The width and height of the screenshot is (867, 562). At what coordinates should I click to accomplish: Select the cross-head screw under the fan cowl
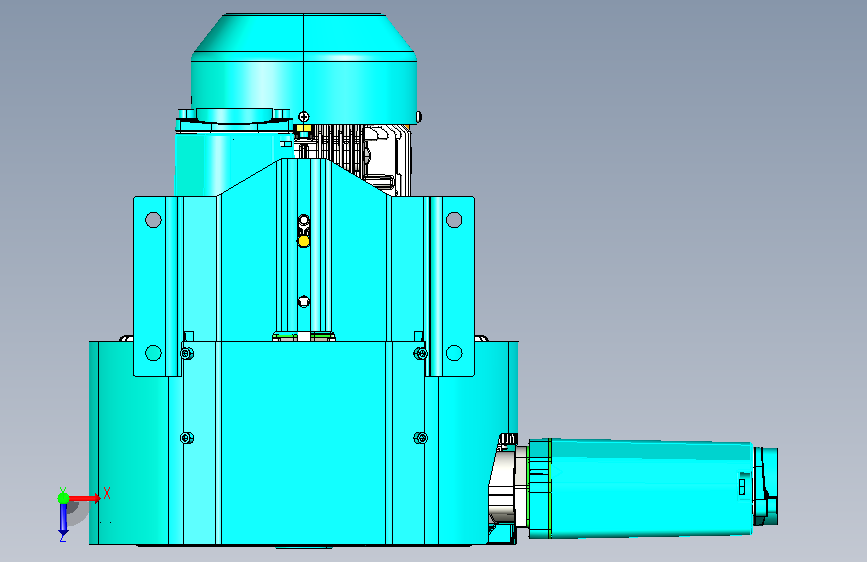(304, 117)
